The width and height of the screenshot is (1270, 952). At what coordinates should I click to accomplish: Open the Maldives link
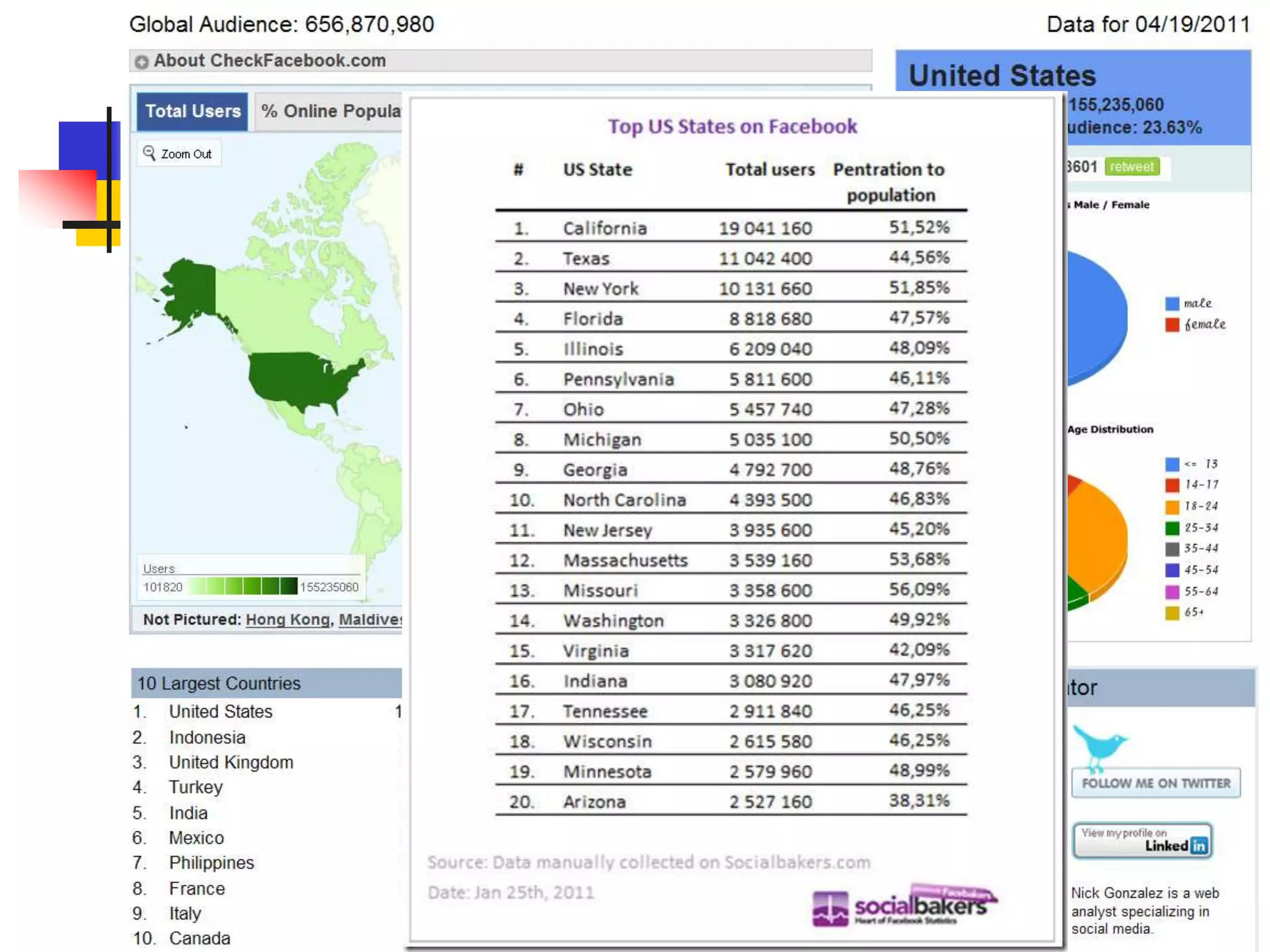pos(370,619)
